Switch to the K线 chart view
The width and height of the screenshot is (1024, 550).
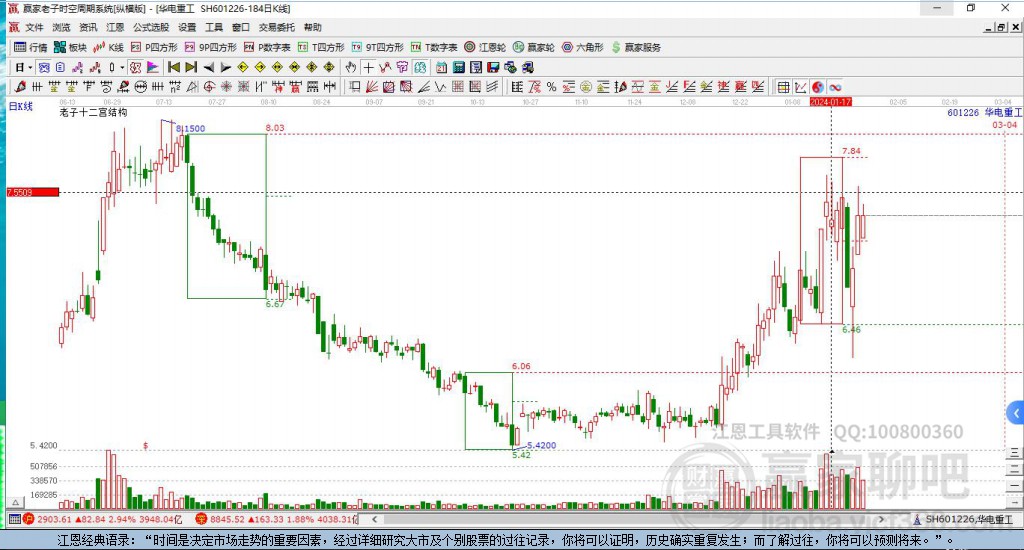tap(108, 47)
